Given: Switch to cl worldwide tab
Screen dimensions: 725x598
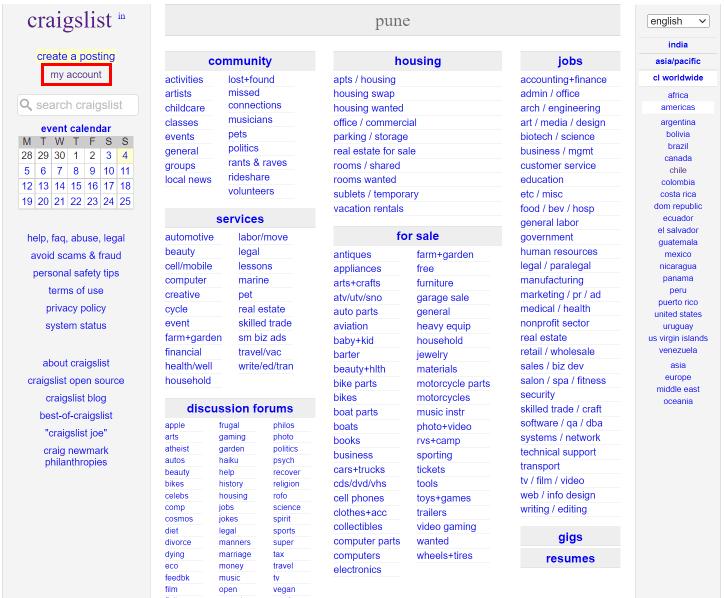Looking at the screenshot, I should point(678,78).
